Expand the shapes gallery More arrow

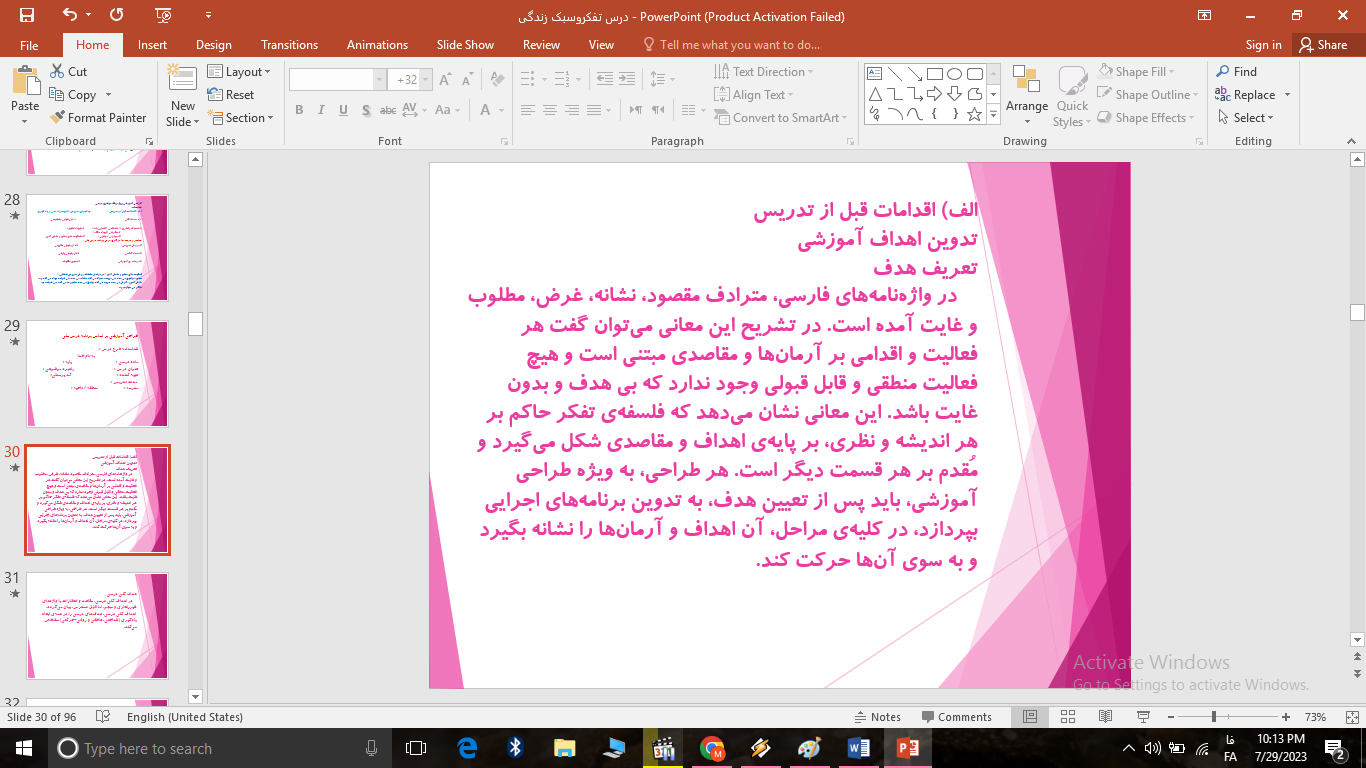[993, 117]
